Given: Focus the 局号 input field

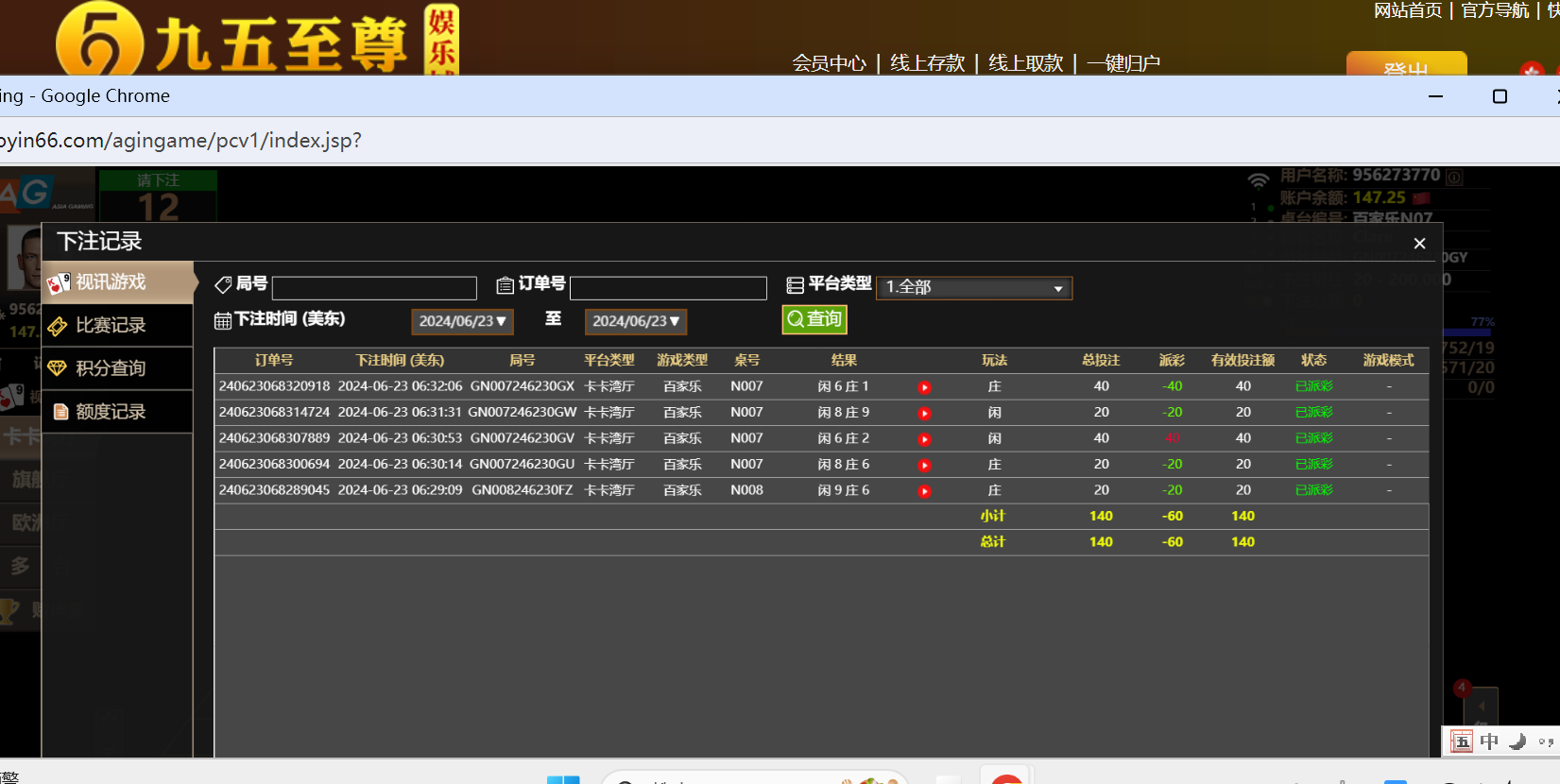Looking at the screenshot, I should (374, 288).
